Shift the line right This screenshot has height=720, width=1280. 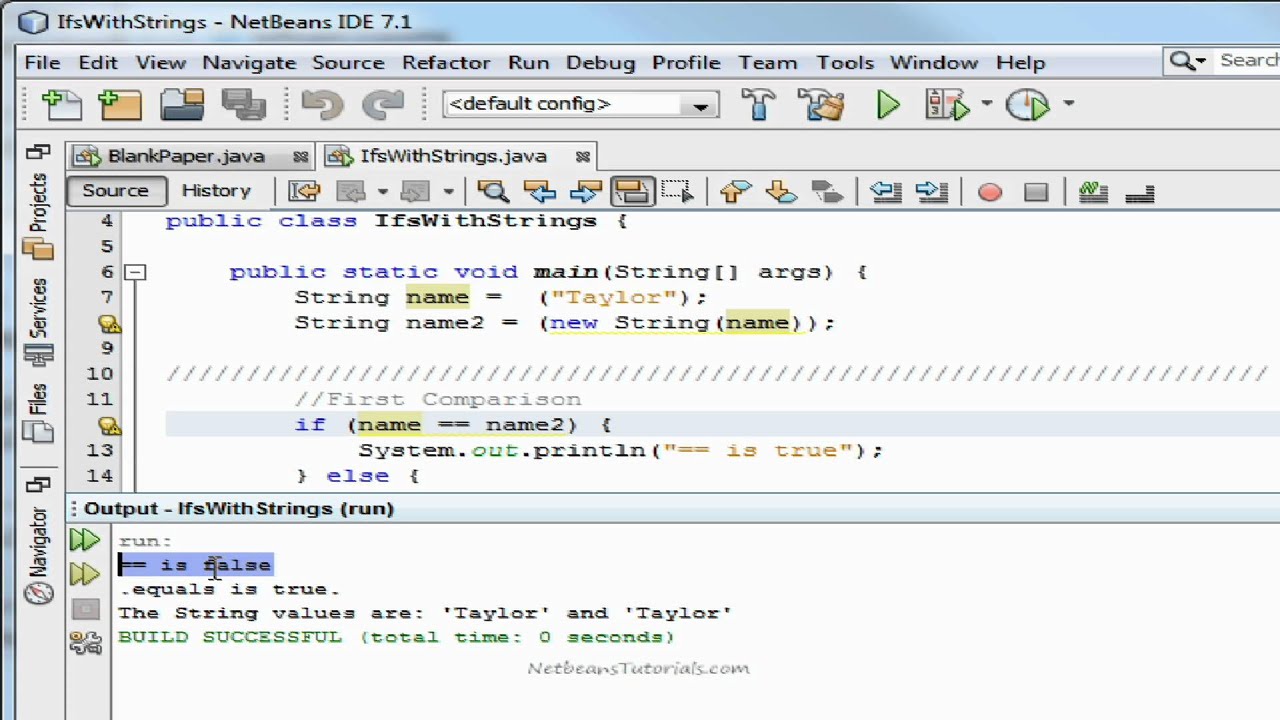tap(931, 191)
